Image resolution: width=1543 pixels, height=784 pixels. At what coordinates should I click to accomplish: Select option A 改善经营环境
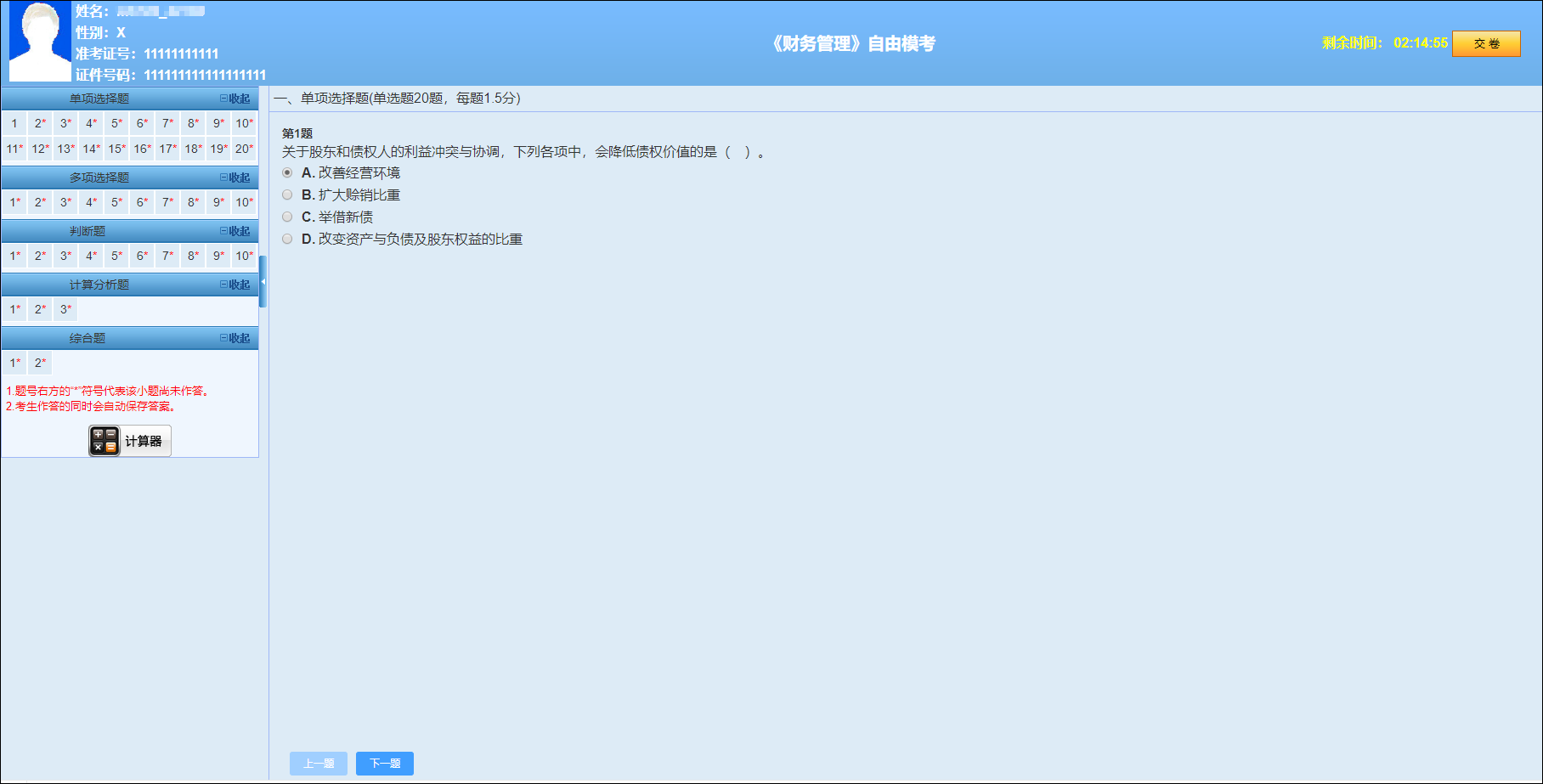pos(287,171)
